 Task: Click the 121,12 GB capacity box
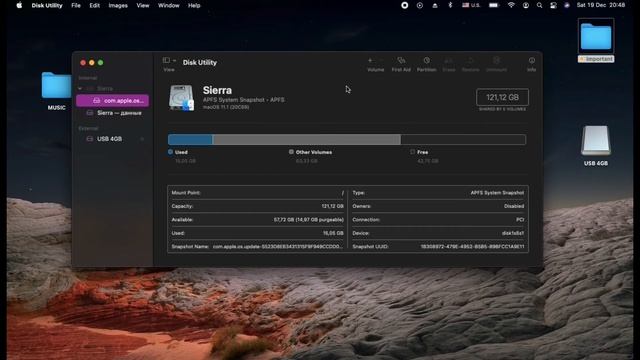pyautogui.click(x=502, y=98)
